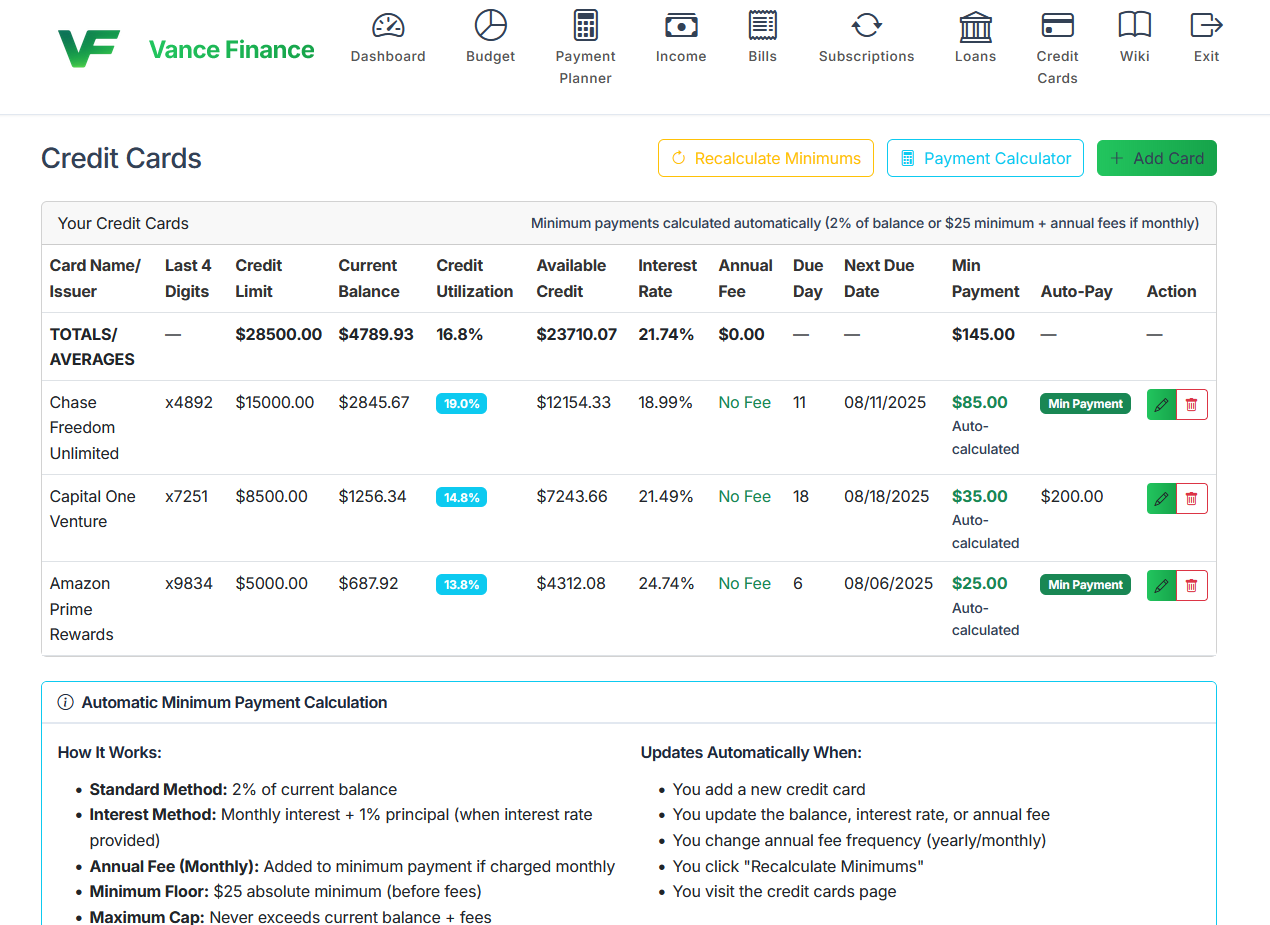Image resolution: width=1270 pixels, height=925 pixels.
Task: Add a new credit card
Action: pyautogui.click(x=1156, y=158)
